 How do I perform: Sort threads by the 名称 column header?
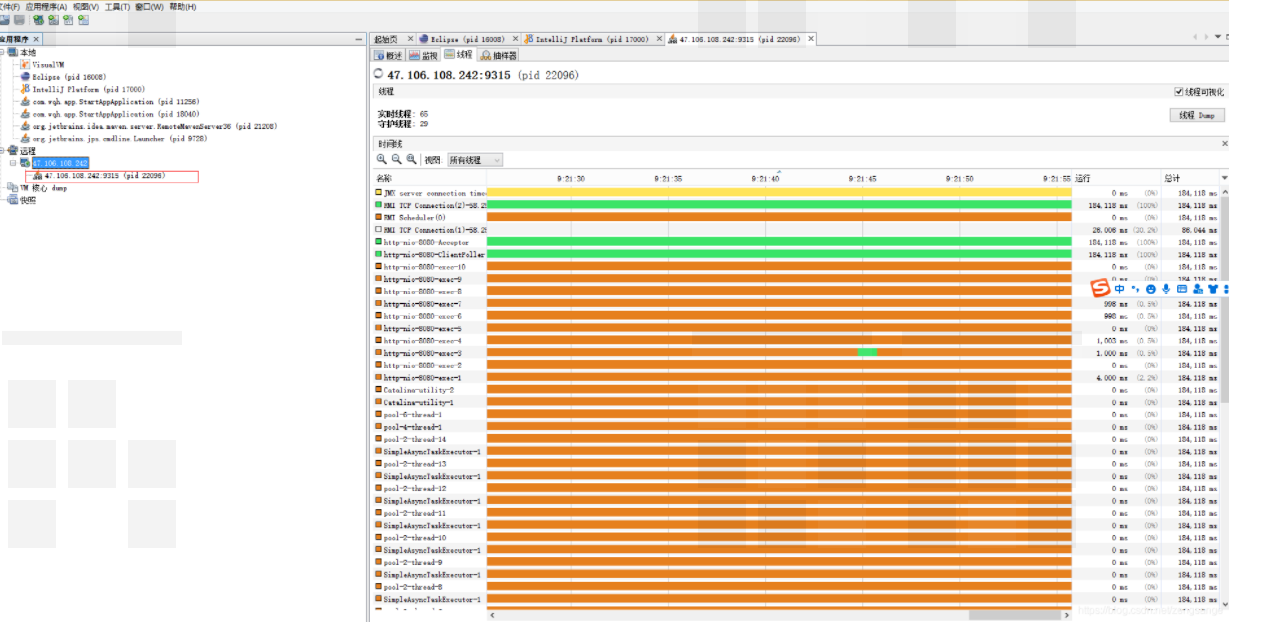click(430, 178)
